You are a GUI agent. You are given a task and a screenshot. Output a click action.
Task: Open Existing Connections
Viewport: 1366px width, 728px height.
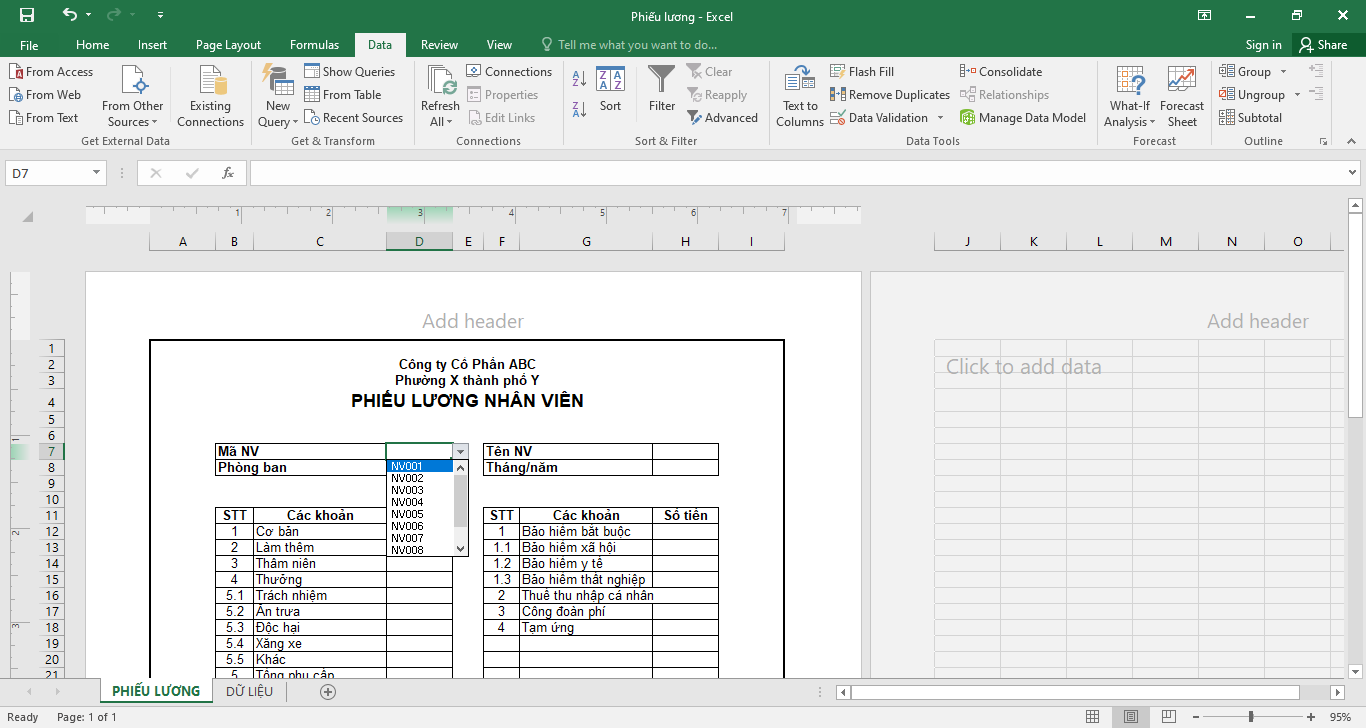[210, 97]
